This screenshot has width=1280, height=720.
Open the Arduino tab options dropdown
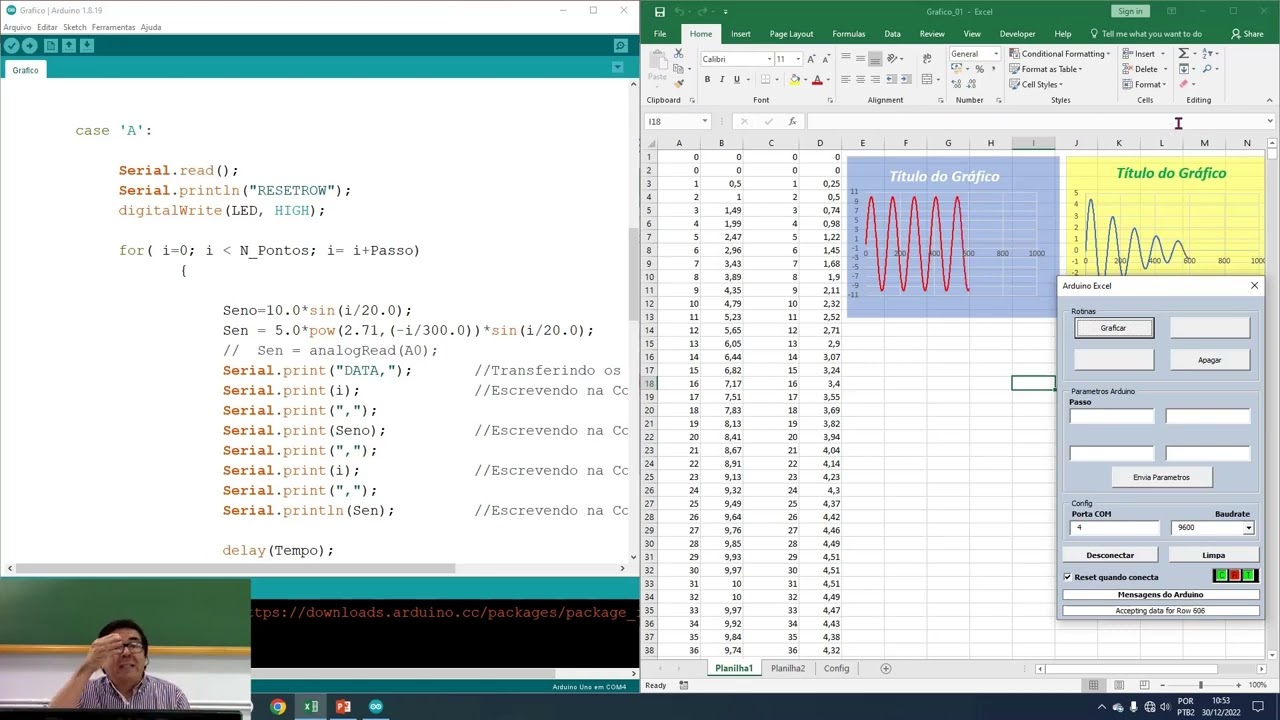click(x=617, y=68)
